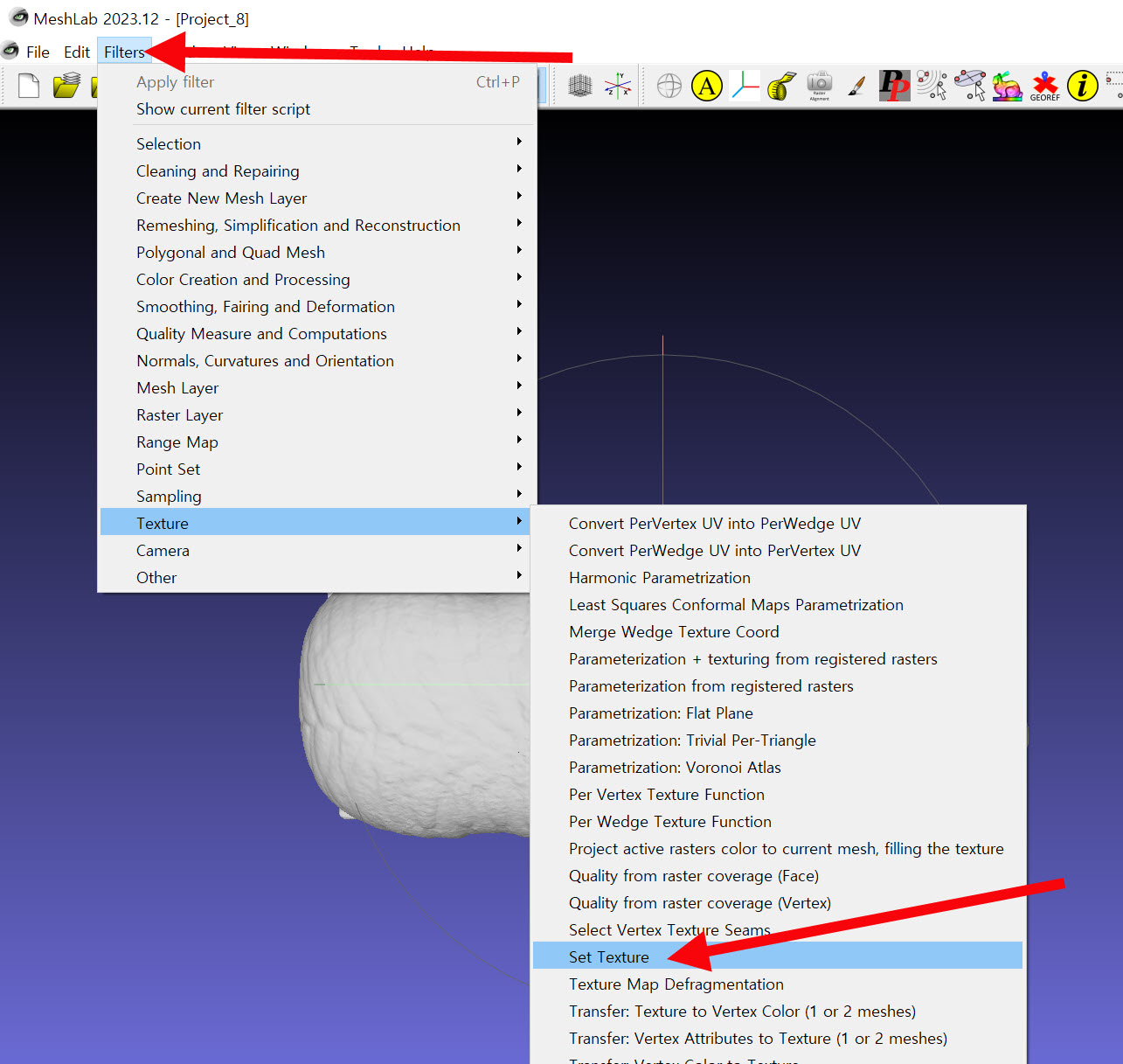Choose Merge Wedge Texture Coord

point(778,631)
